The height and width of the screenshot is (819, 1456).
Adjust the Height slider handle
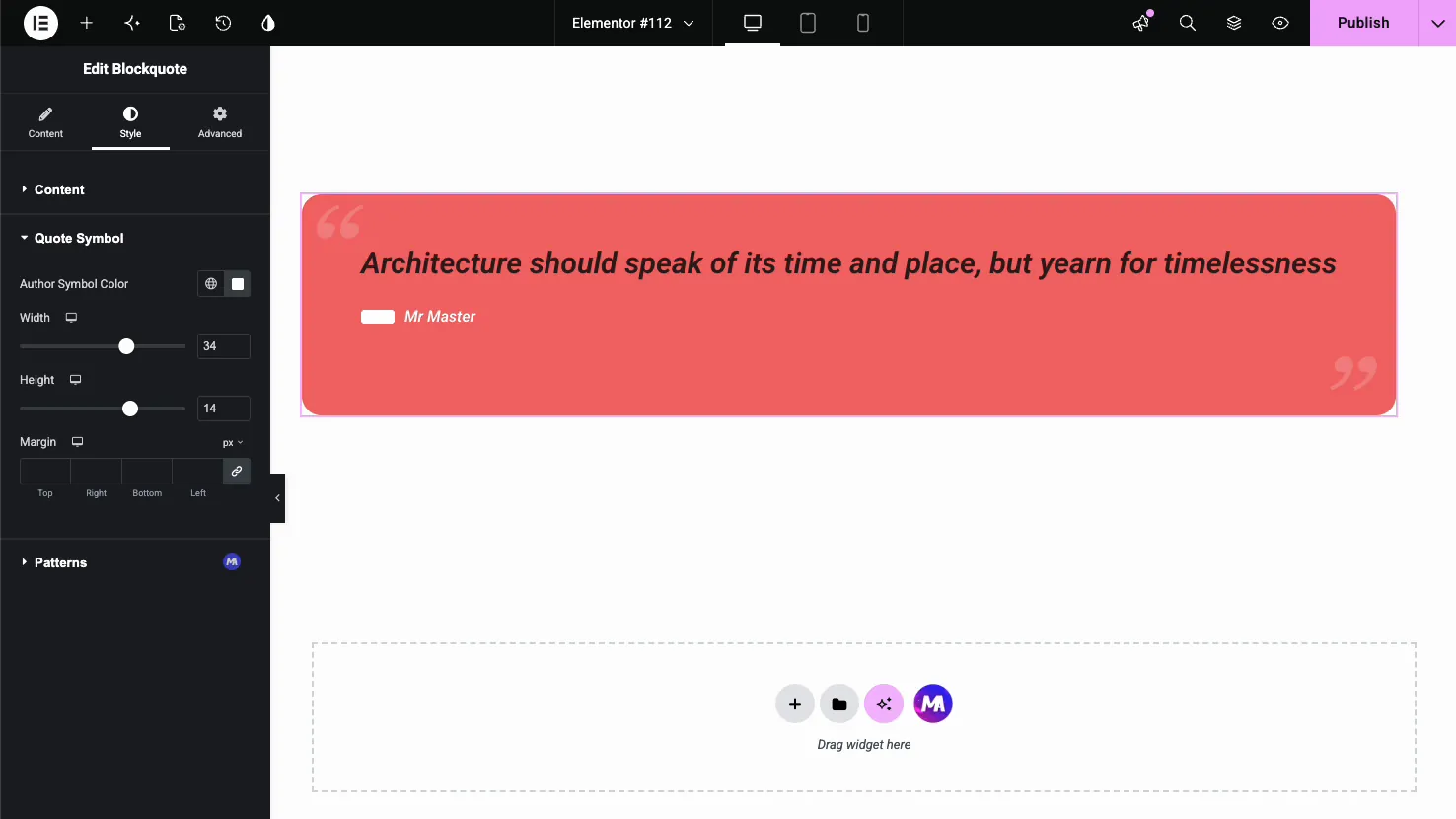click(x=130, y=409)
